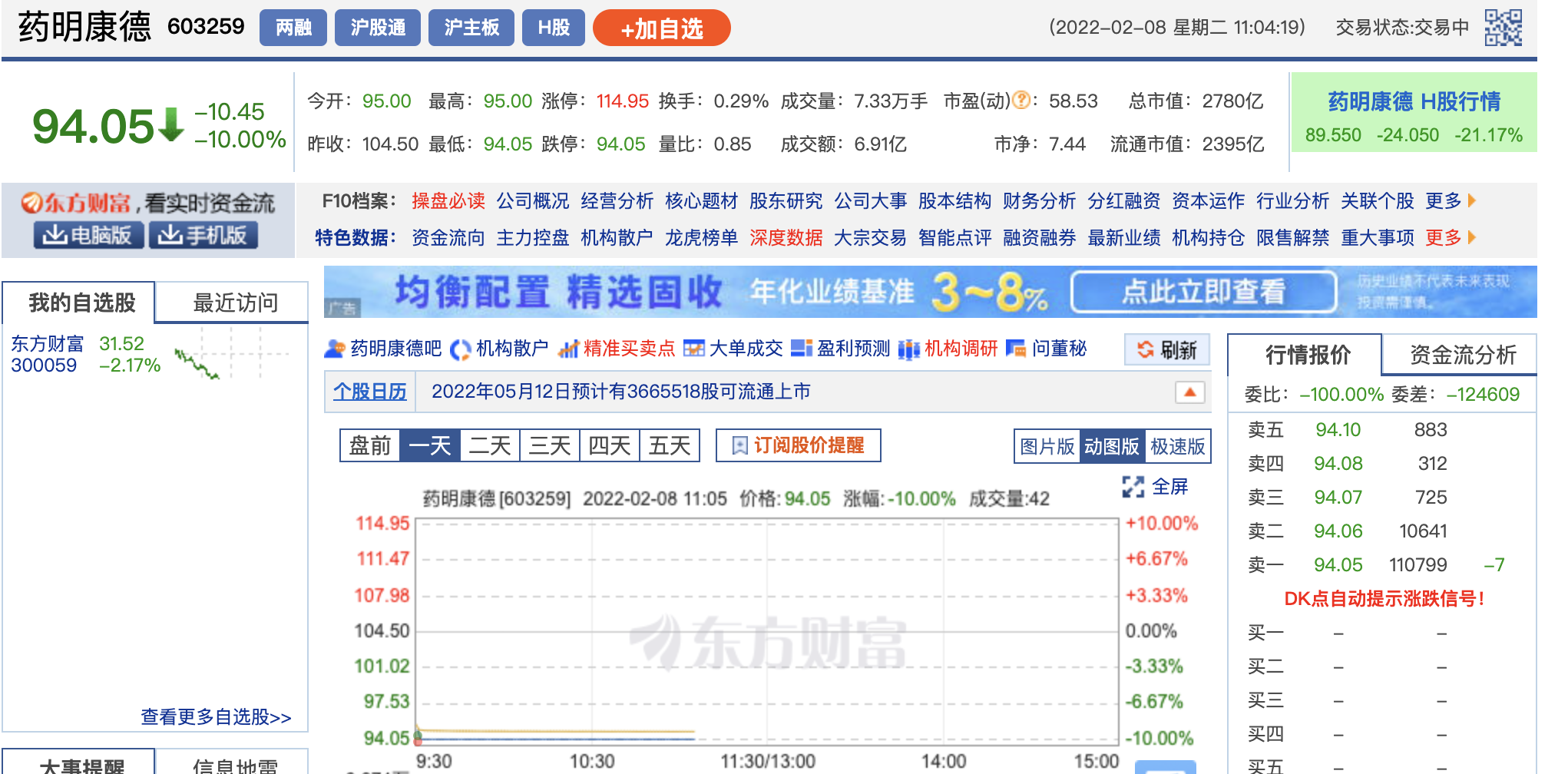
Task: Open 精准买卖点 chart icon link
Action: (x=617, y=349)
